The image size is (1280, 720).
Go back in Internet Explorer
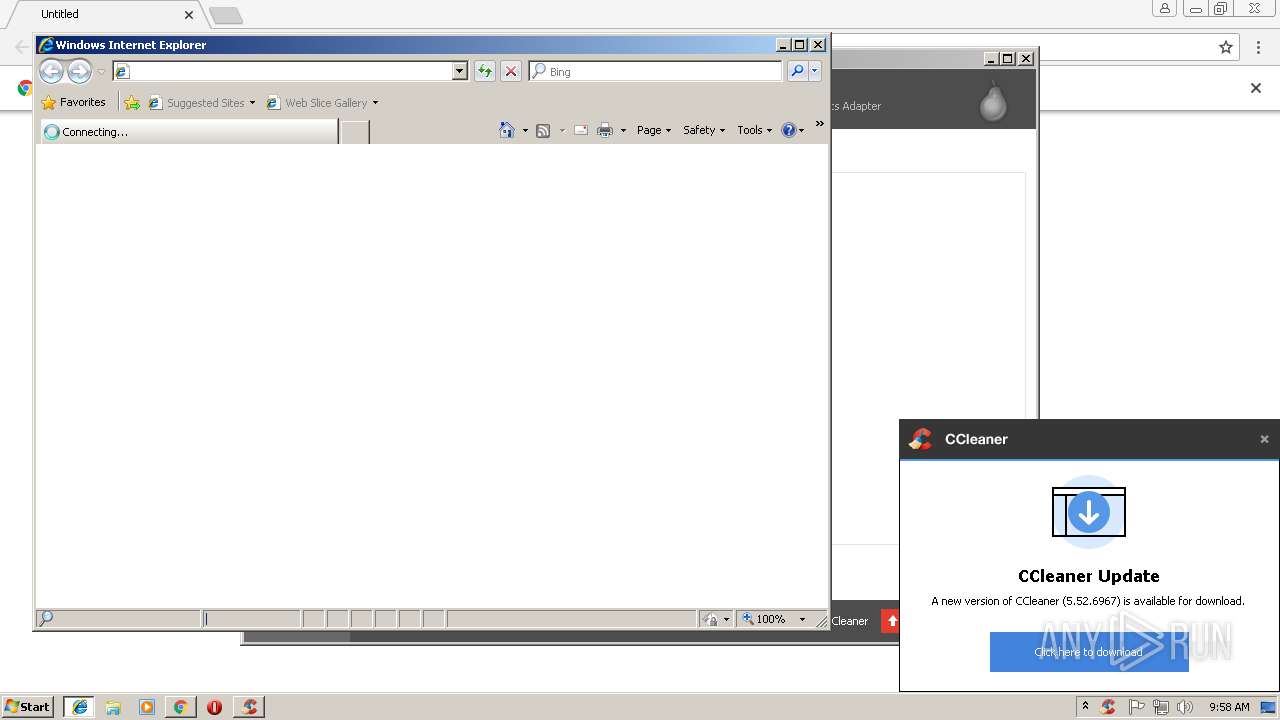(x=51, y=71)
